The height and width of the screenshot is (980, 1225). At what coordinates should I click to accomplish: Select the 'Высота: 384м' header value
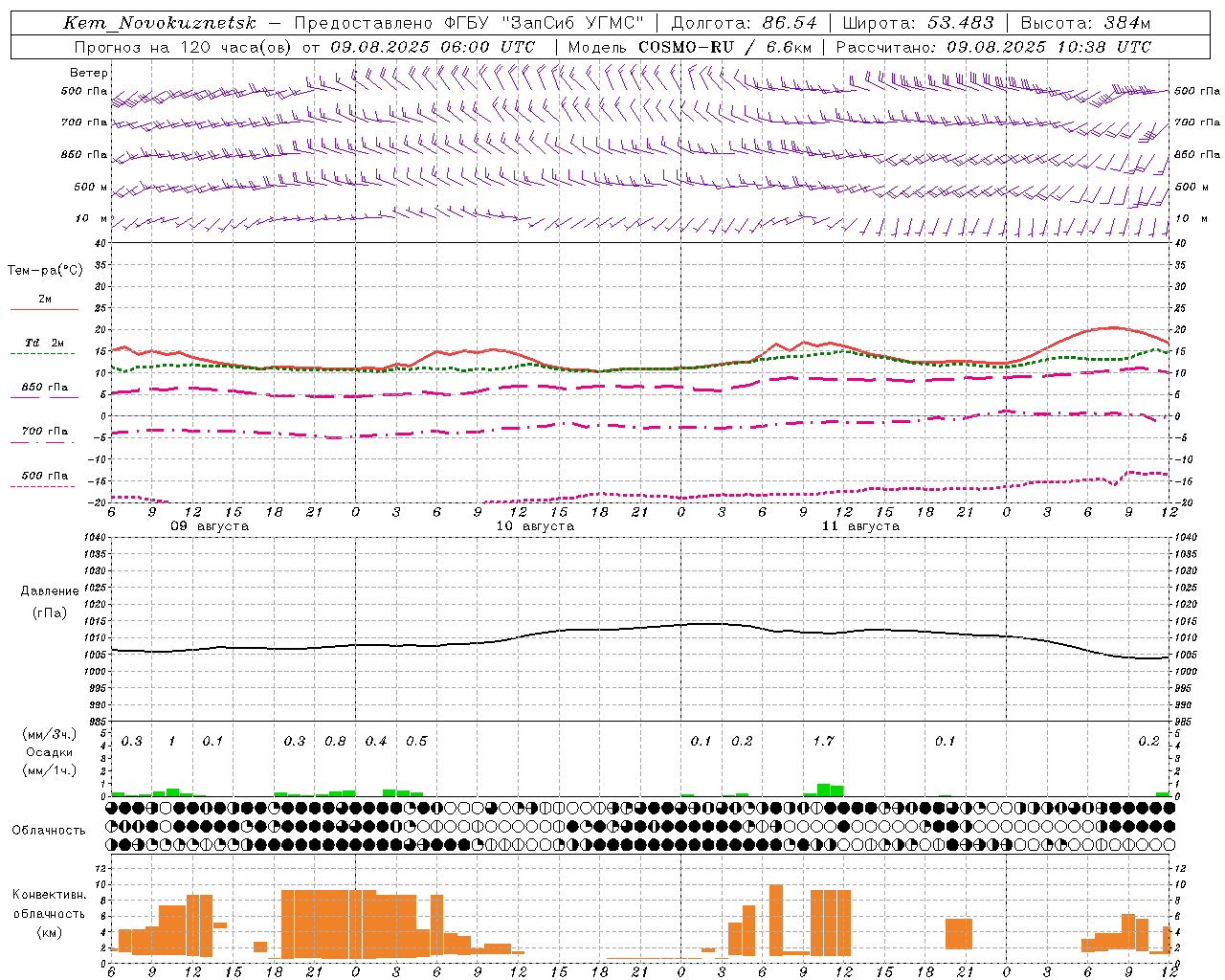point(1085,23)
